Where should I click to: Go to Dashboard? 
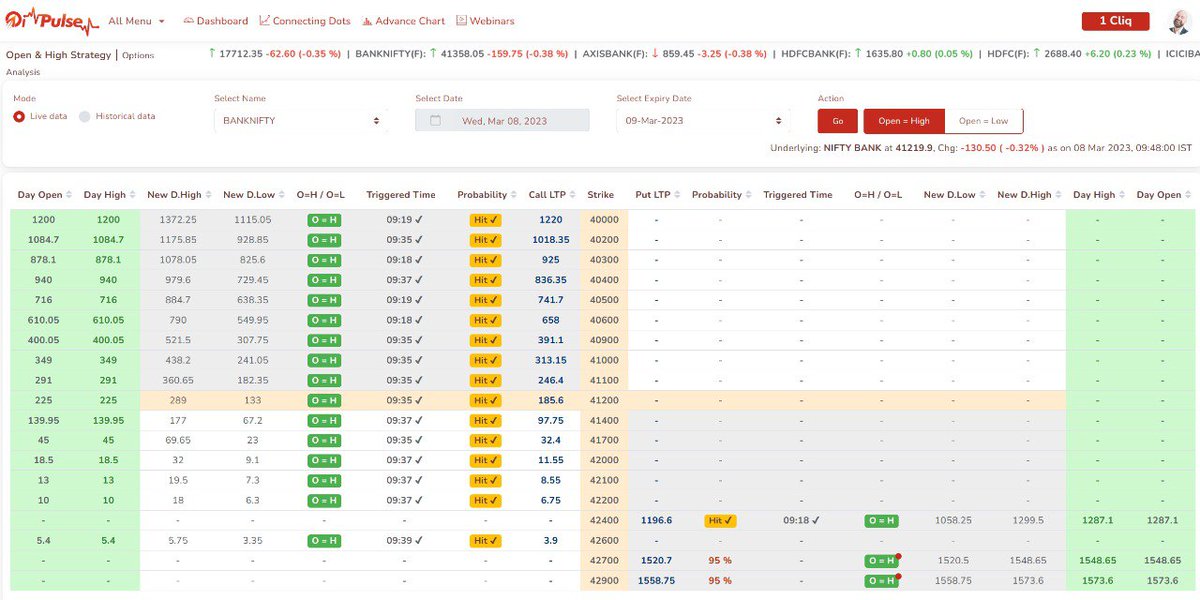[x=216, y=21]
